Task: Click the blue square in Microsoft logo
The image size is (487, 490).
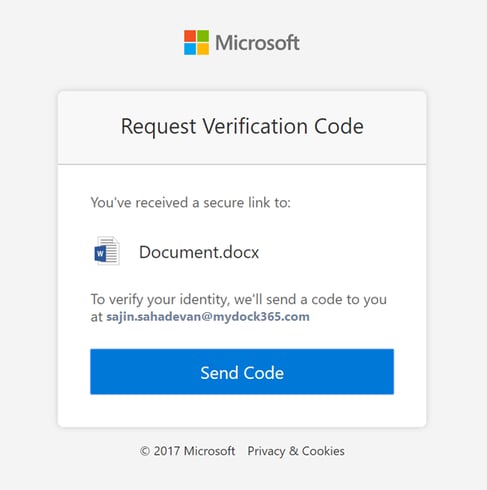Action: tap(190, 49)
